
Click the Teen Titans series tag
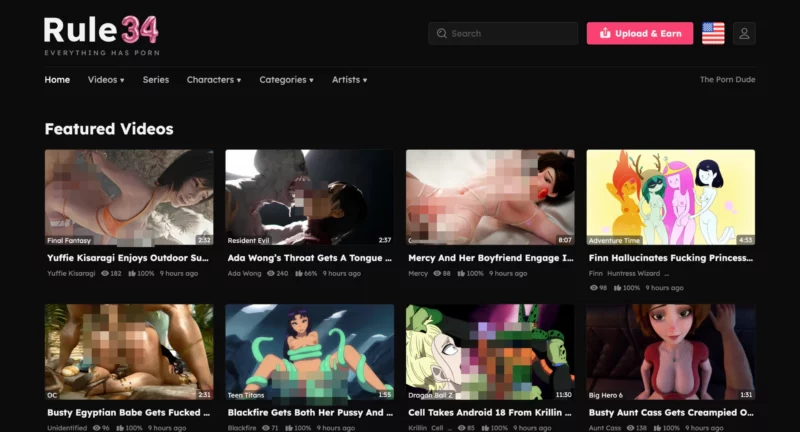[246, 395]
